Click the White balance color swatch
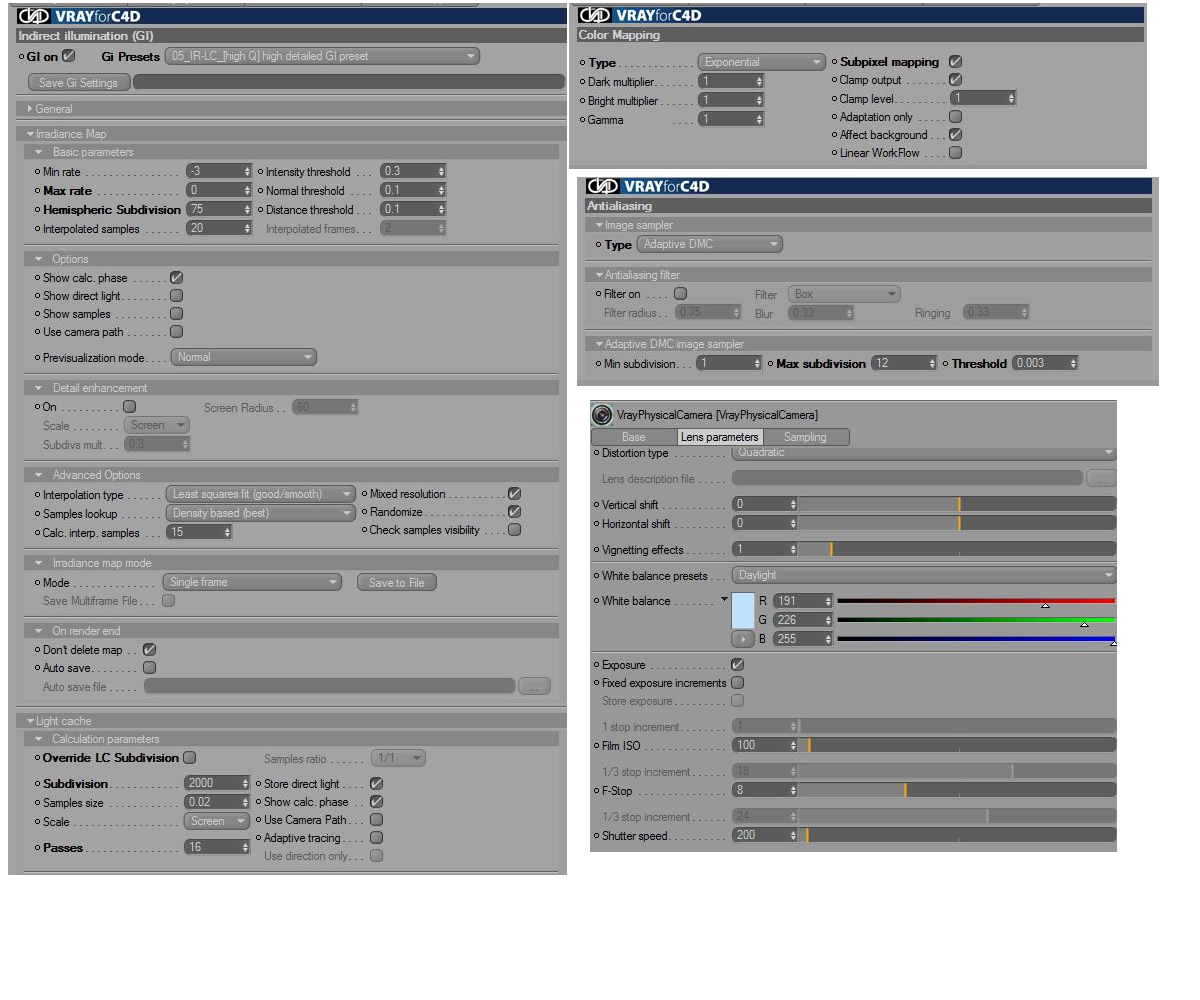 pos(742,611)
